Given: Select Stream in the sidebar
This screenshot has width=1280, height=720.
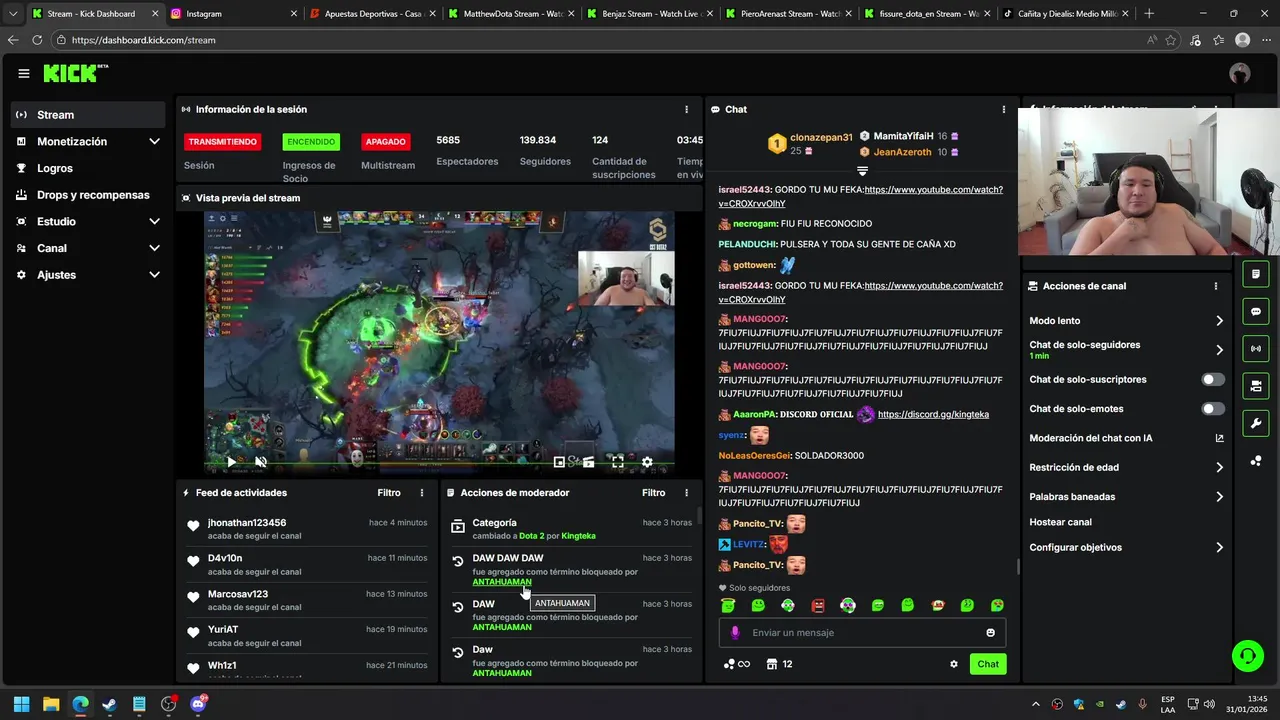Looking at the screenshot, I should pyautogui.click(x=88, y=115).
